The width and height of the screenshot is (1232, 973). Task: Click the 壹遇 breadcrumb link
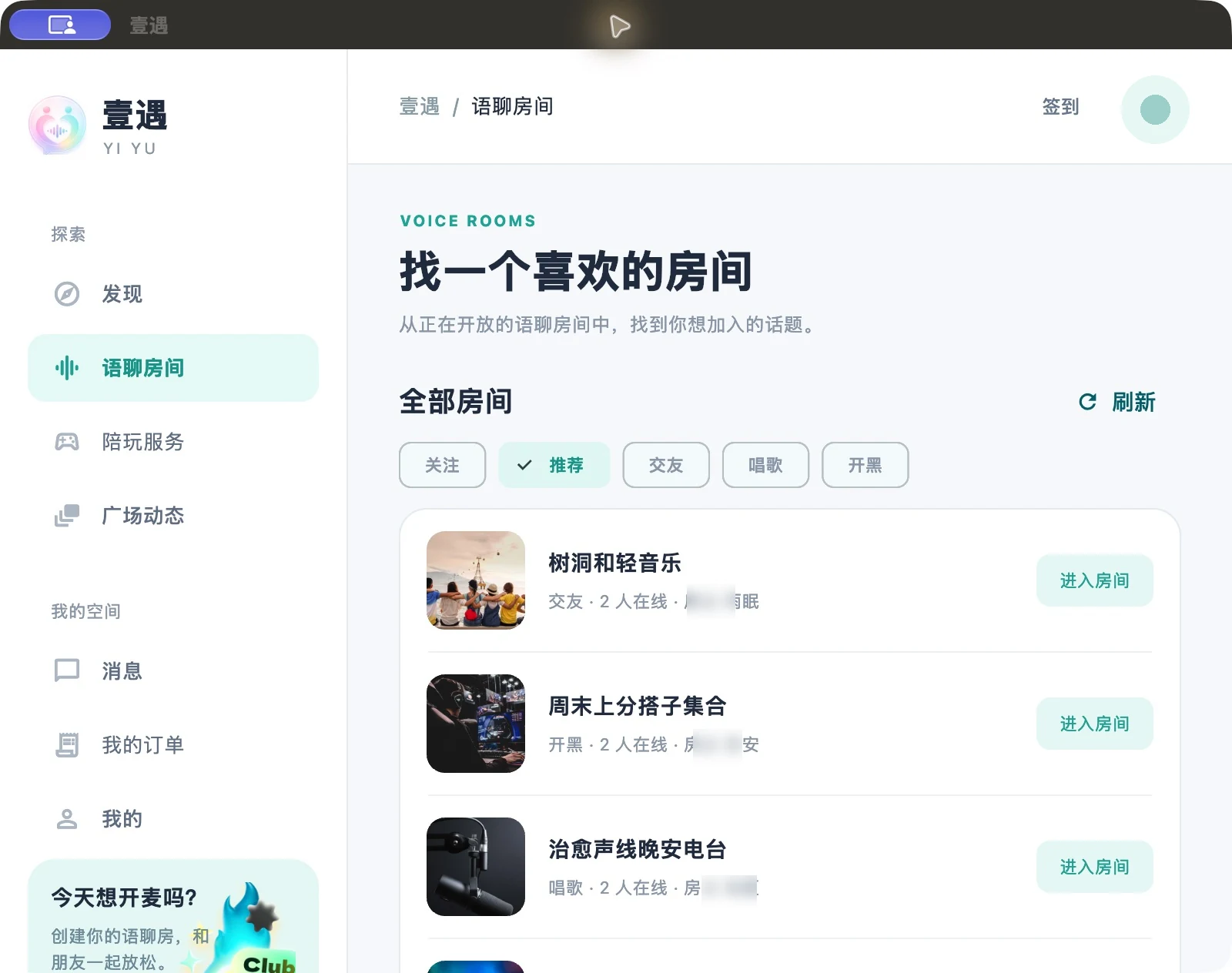pyautogui.click(x=420, y=106)
